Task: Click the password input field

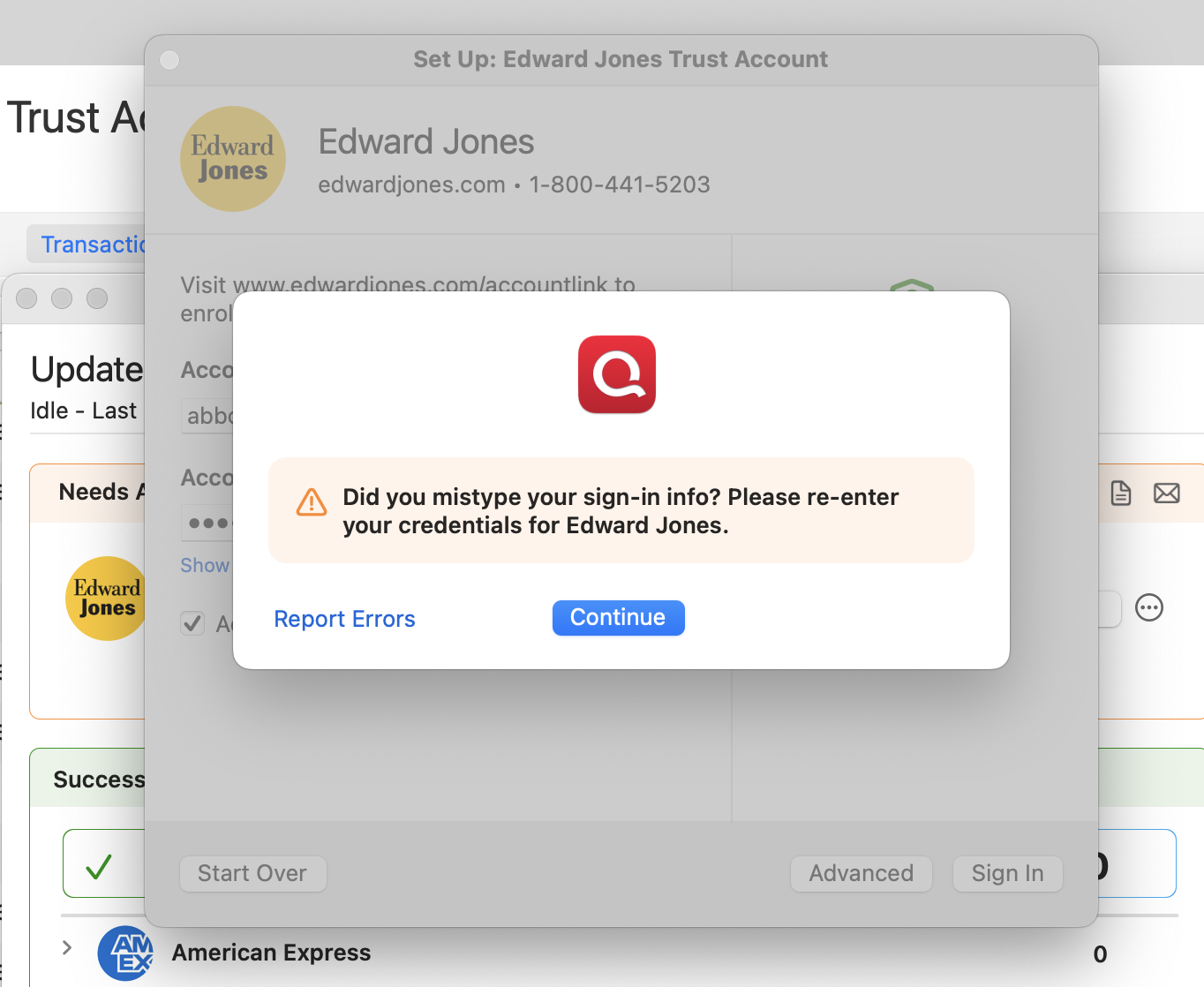Action: (207, 523)
